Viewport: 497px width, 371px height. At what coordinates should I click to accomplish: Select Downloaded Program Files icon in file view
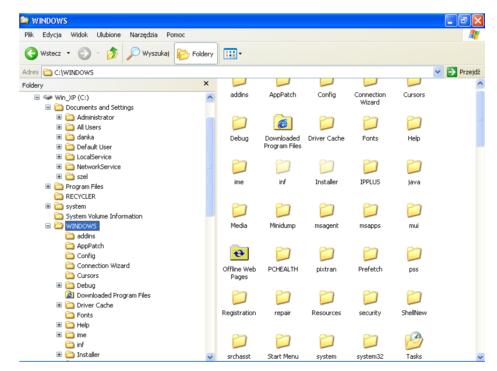pos(283,122)
